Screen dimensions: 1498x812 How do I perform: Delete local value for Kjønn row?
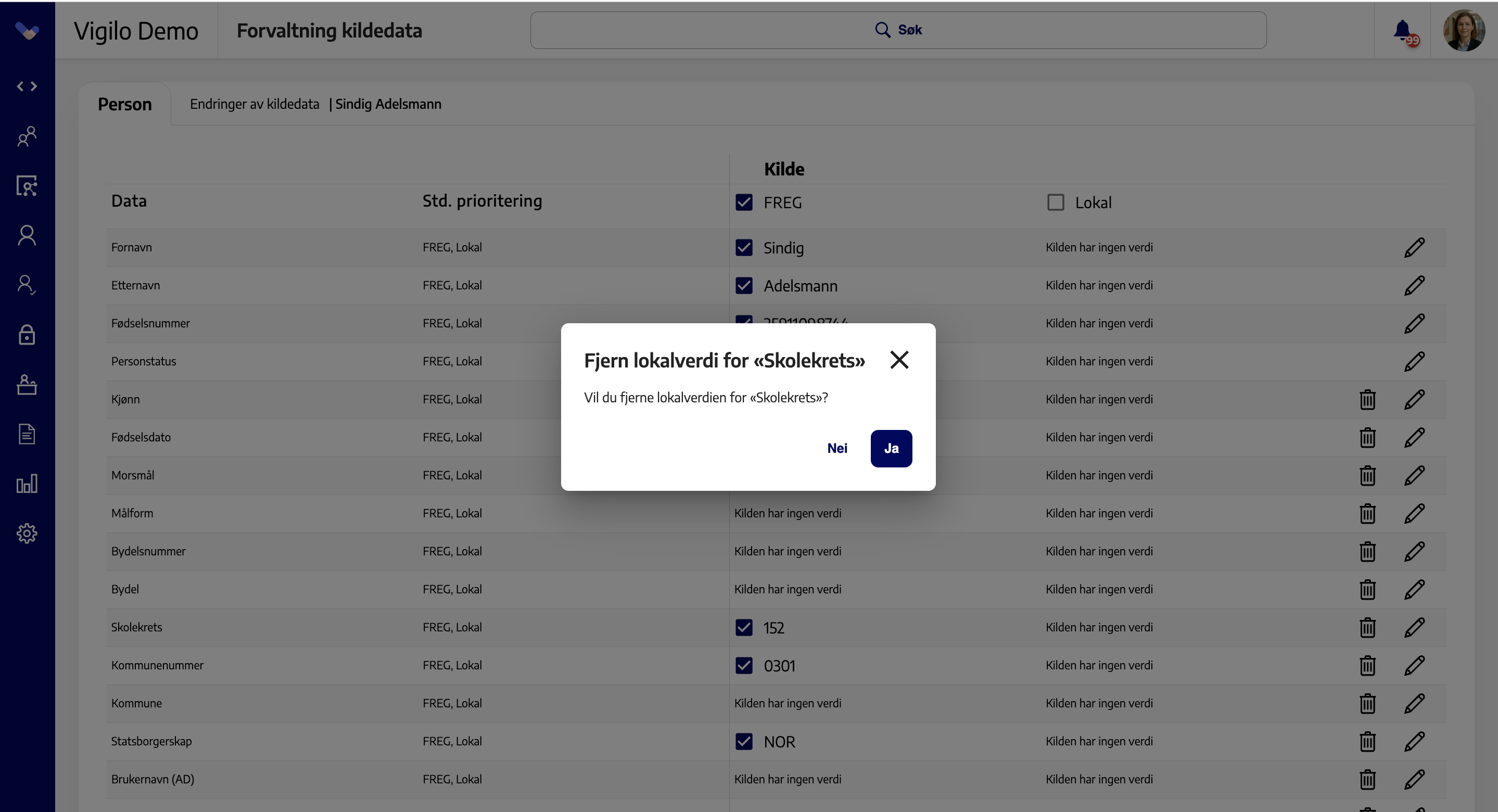[x=1367, y=400]
